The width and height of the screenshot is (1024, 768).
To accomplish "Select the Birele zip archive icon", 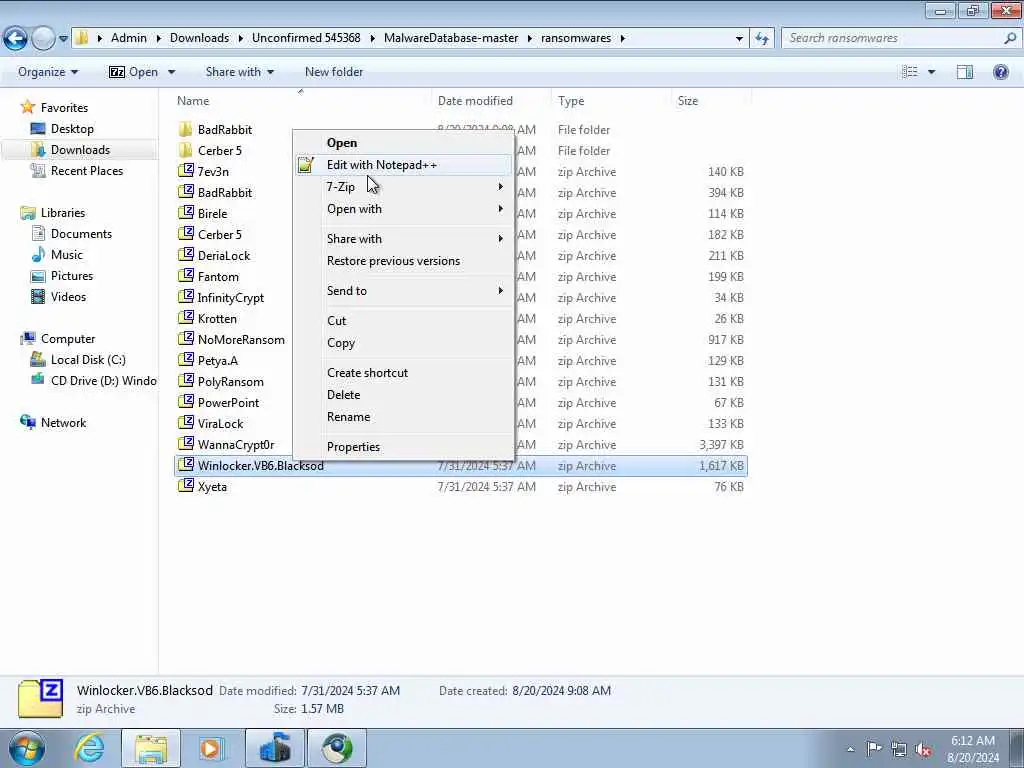I will 186,213.
